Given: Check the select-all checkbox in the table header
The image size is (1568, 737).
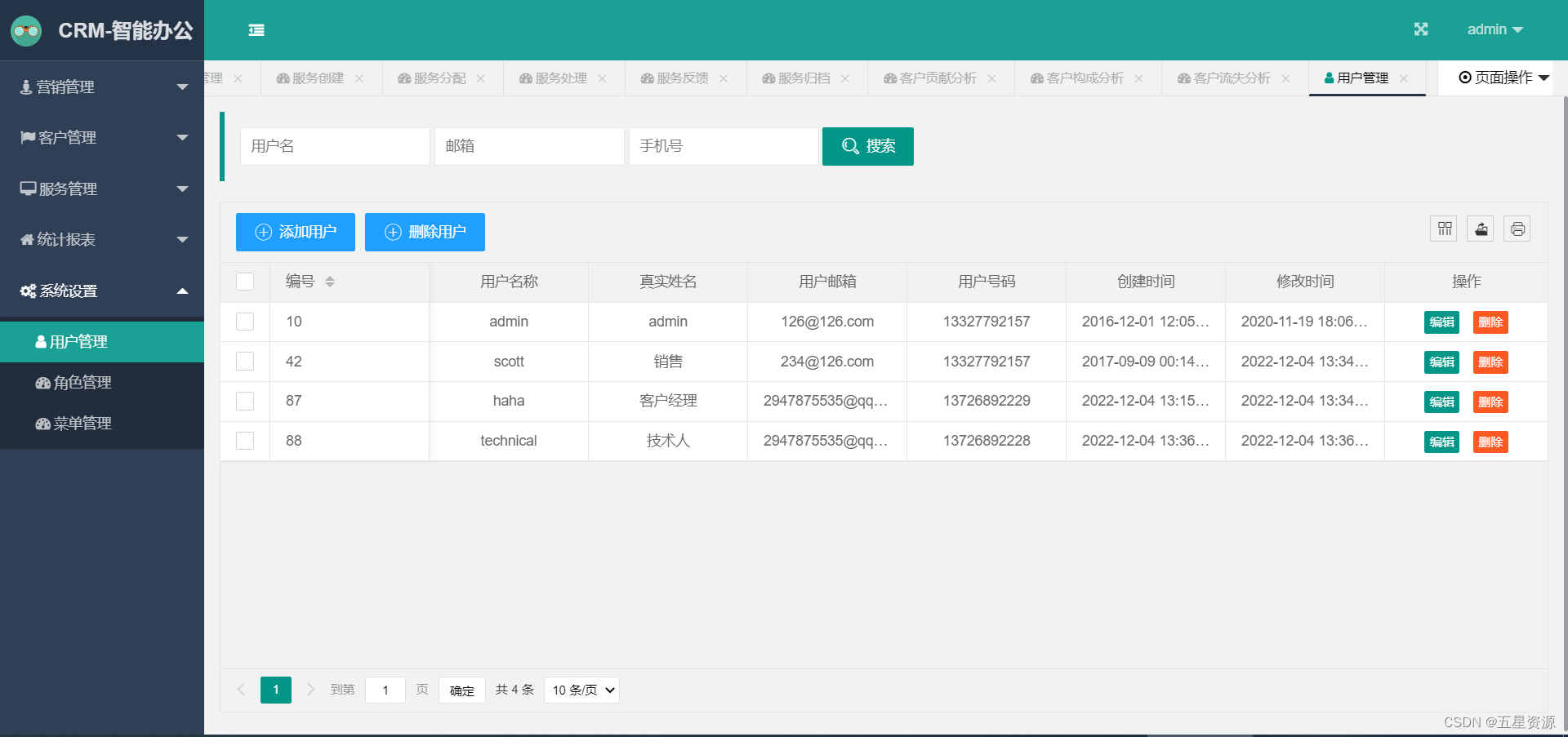Looking at the screenshot, I should [244, 281].
